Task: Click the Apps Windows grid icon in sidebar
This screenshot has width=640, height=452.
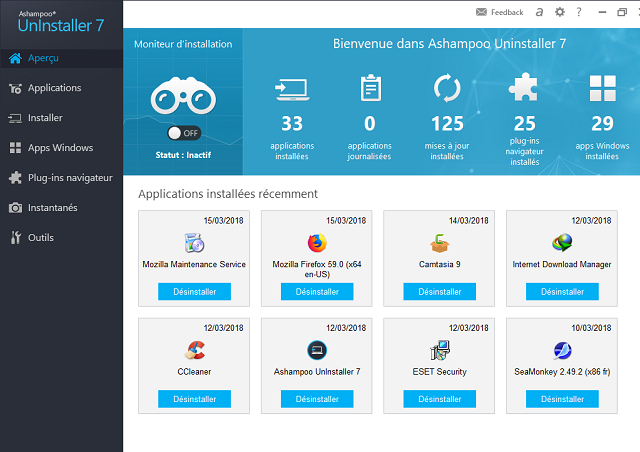Action: click(16, 148)
